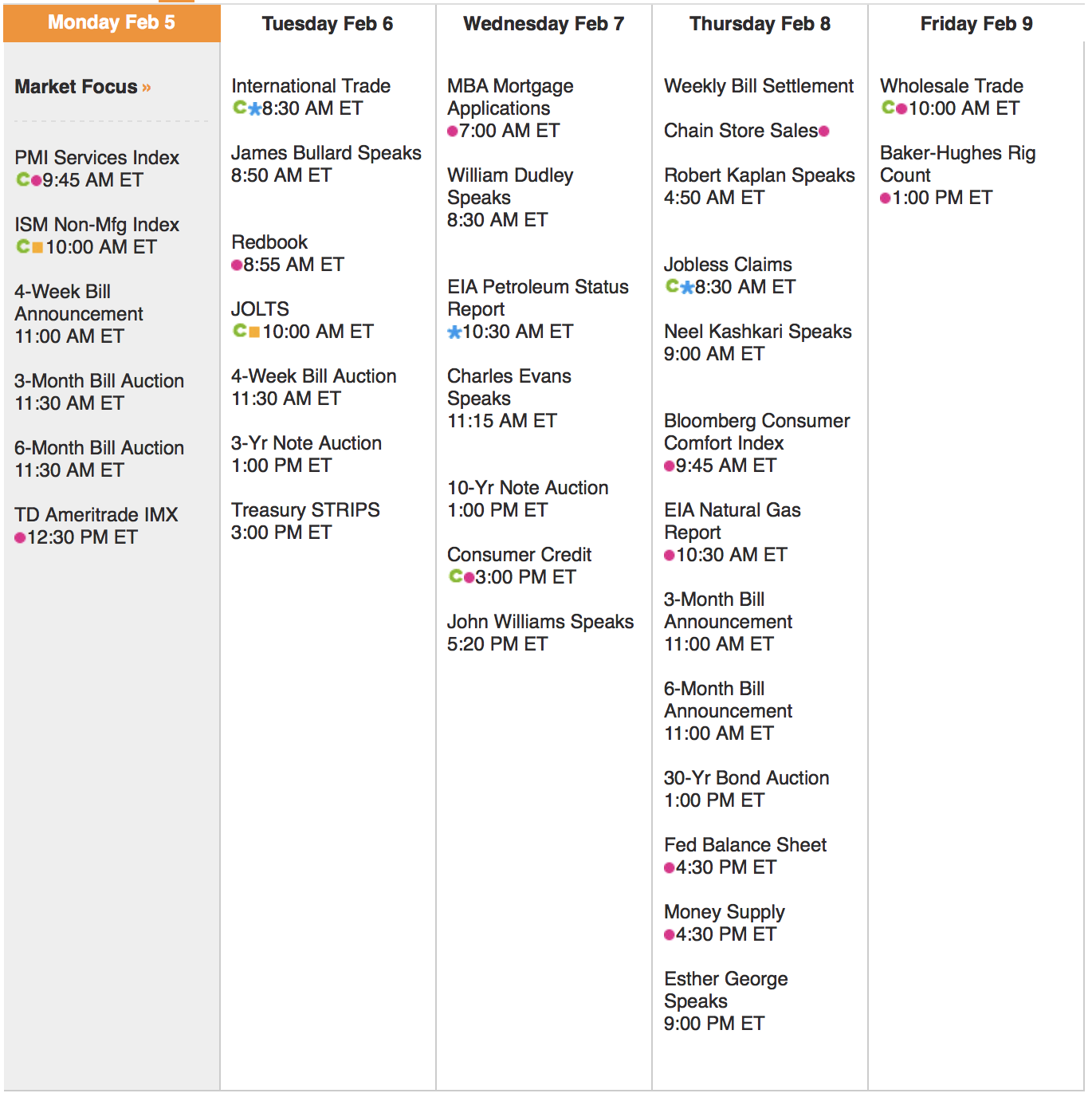Viewport: 1092px width, 1097px height.
Task: Open the Consumer Credit event link
Action: tap(519, 555)
